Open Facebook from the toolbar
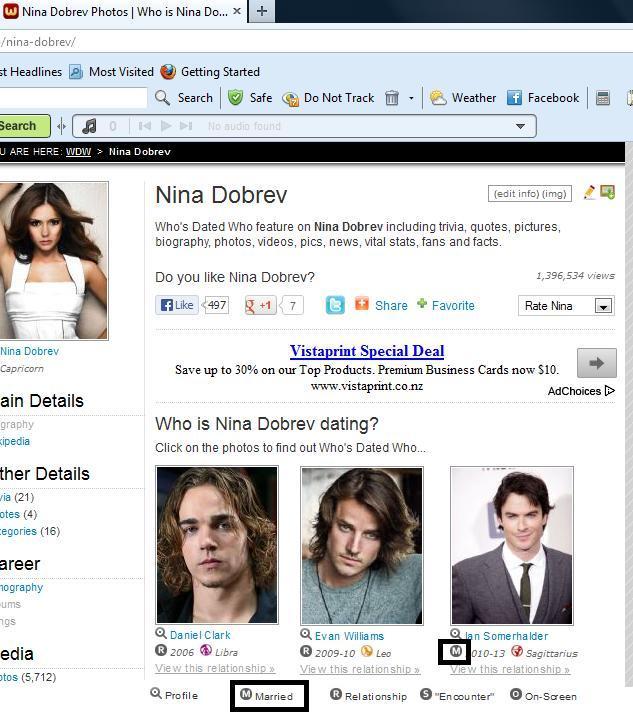 pyautogui.click(x=543, y=98)
